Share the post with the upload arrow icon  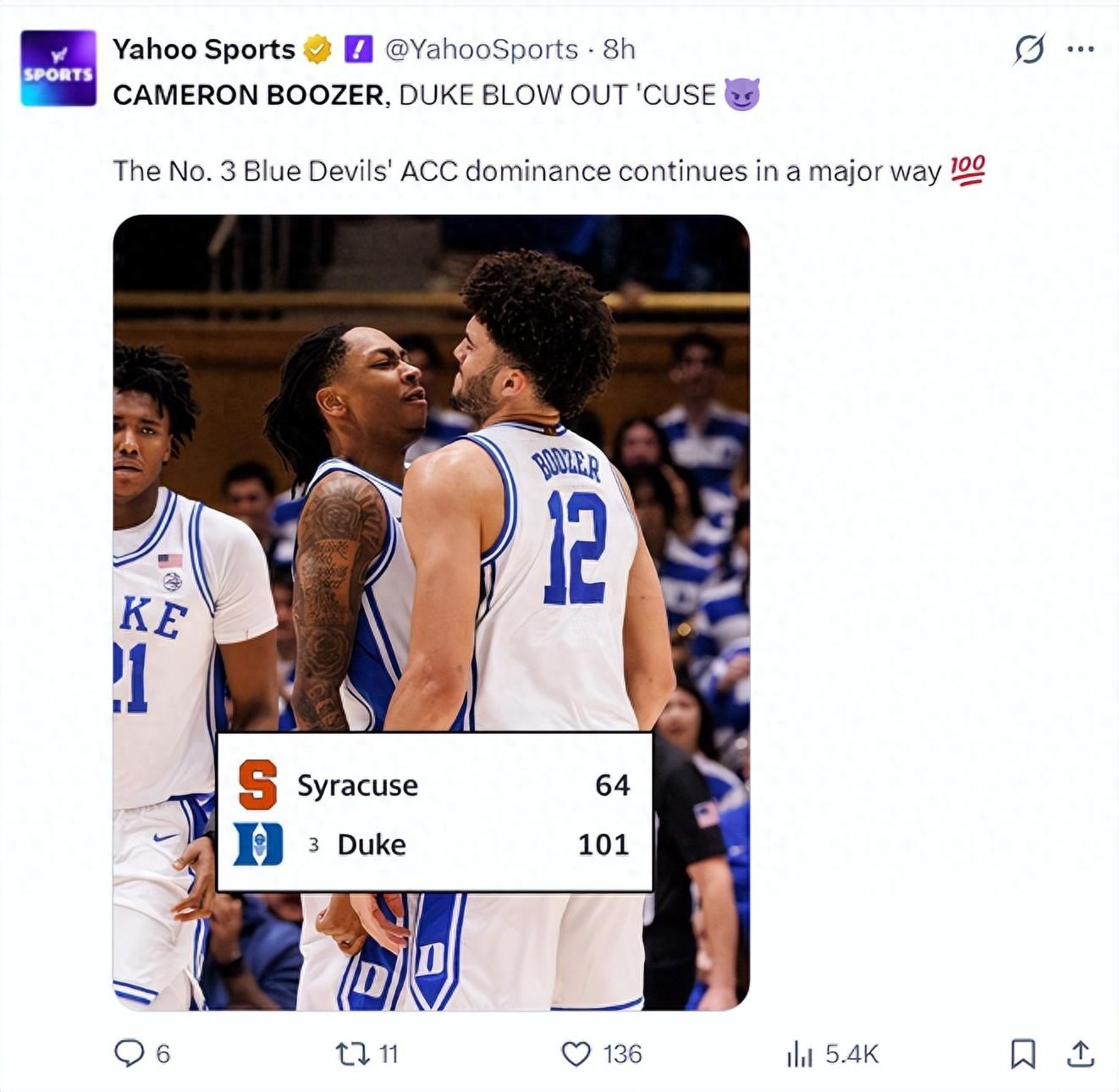(x=1080, y=1054)
